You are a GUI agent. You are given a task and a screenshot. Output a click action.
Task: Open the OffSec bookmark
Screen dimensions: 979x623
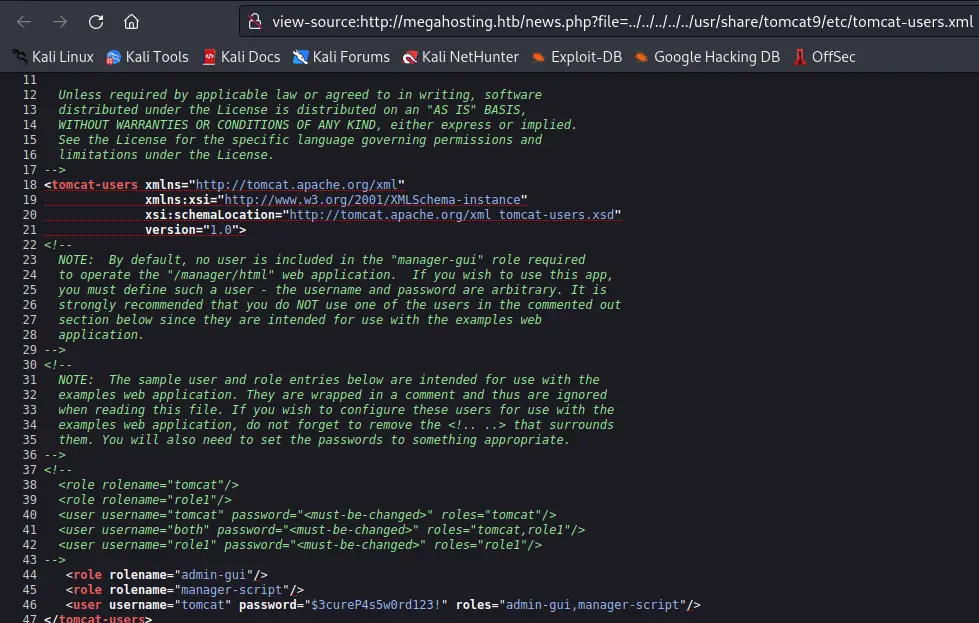point(824,57)
